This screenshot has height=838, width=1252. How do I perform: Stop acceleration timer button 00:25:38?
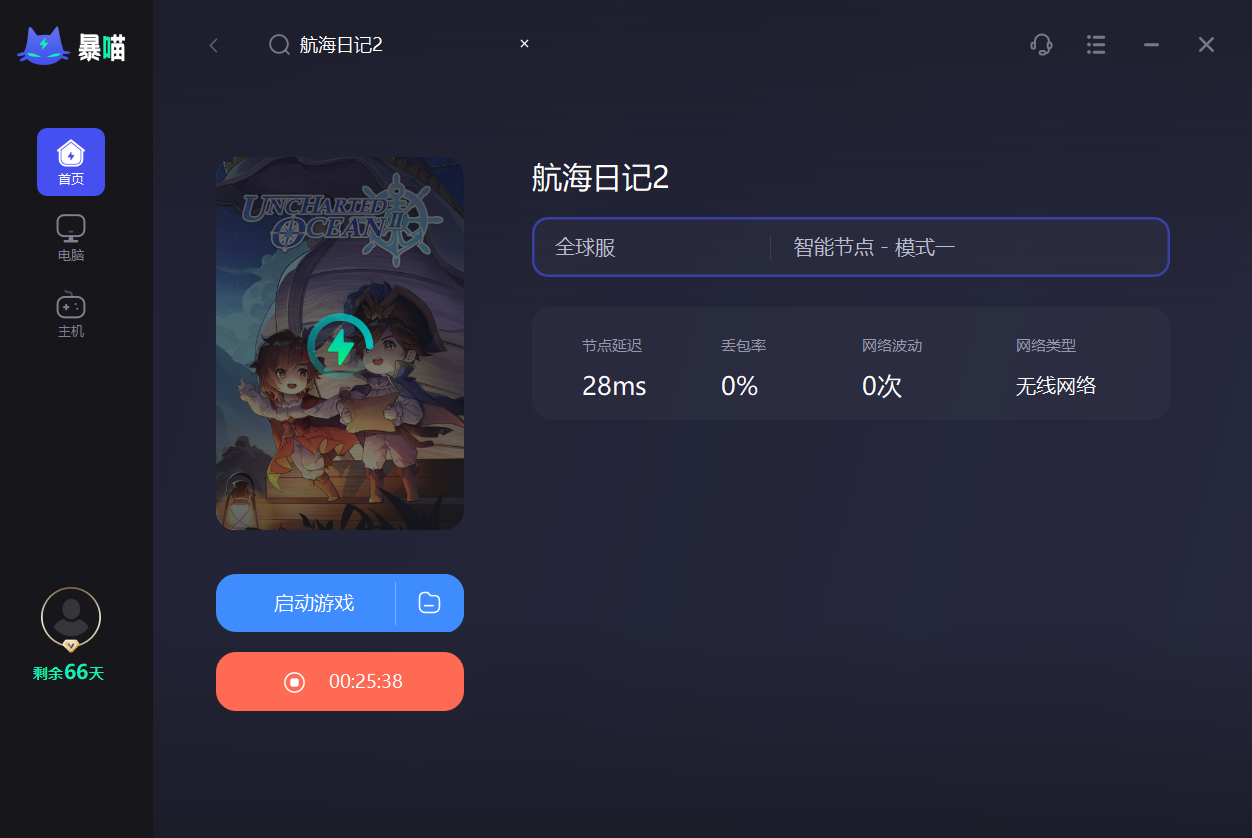pyautogui.click(x=340, y=682)
